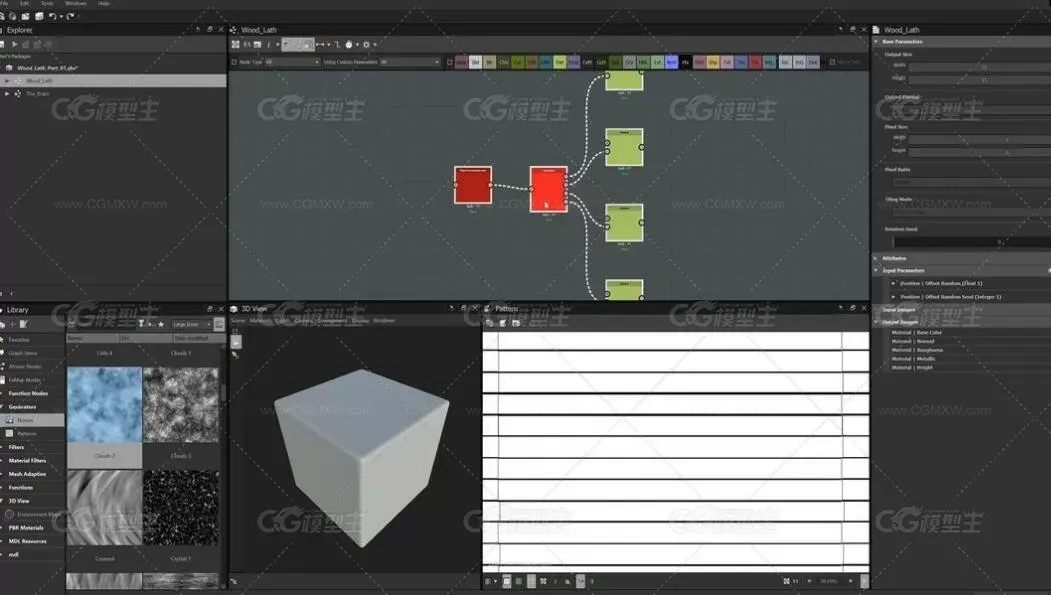This screenshot has height=595, width=1051.
Task: Click the link-display icon in graph toolbar
Action: (x=320, y=45)
